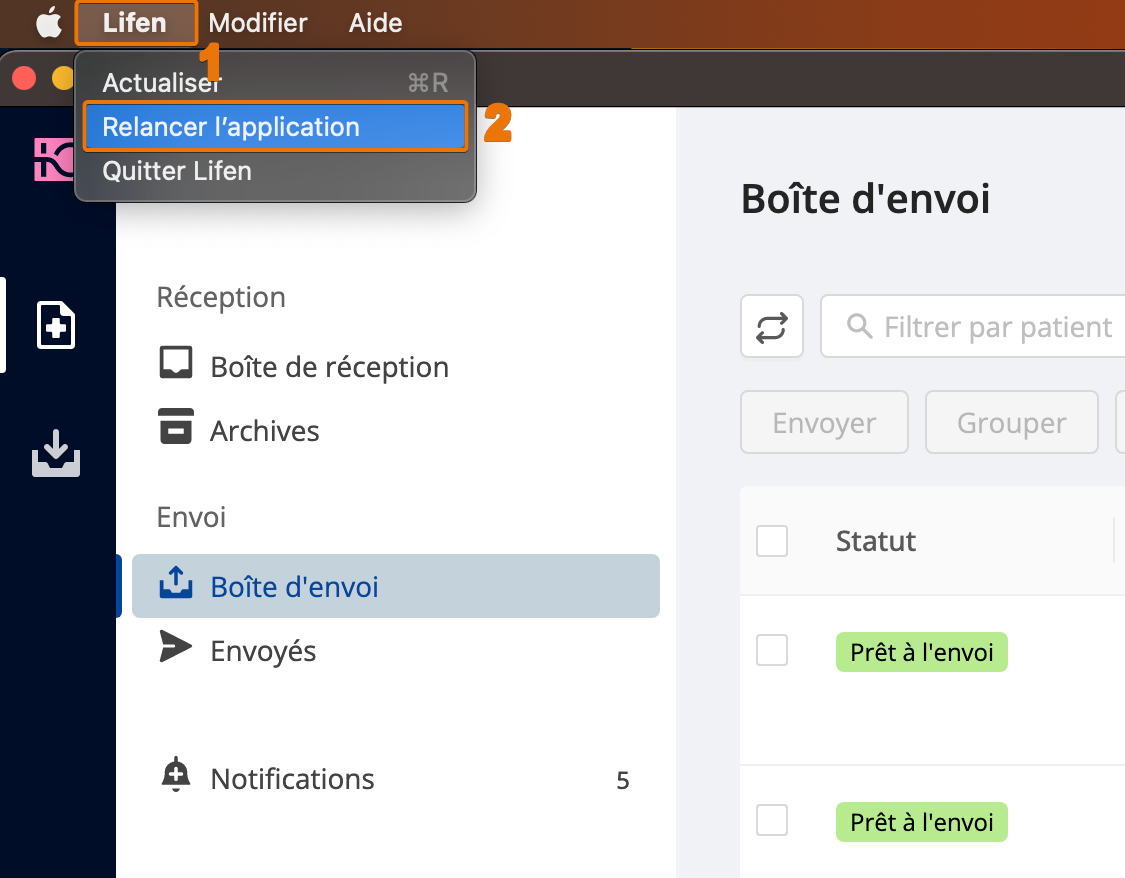Click the notifications count 5
Image resolution: width=1125 pixels, height=878 pixels.
(623, 780)
